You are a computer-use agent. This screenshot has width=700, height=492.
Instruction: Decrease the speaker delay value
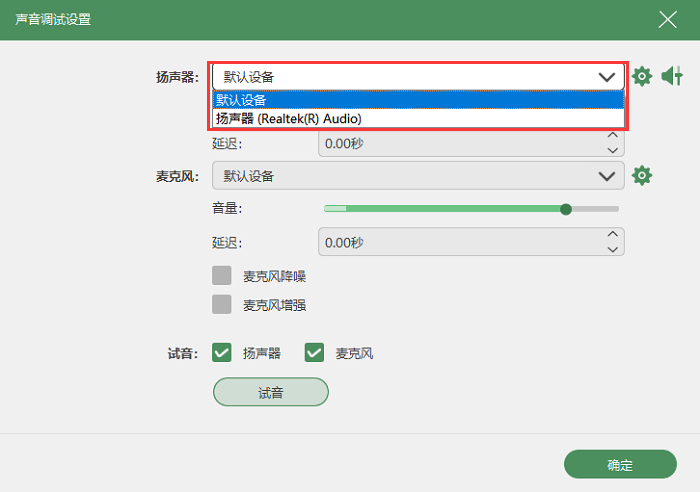click(x=612, y=150)
